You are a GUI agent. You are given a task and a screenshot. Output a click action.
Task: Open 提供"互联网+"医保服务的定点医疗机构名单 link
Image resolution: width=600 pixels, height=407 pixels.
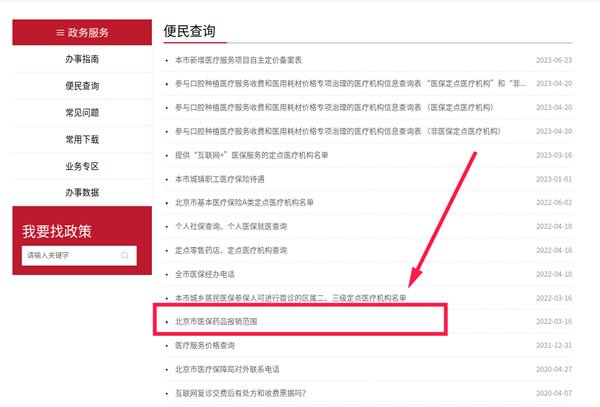pyautogui.click(x=251, y=155)
